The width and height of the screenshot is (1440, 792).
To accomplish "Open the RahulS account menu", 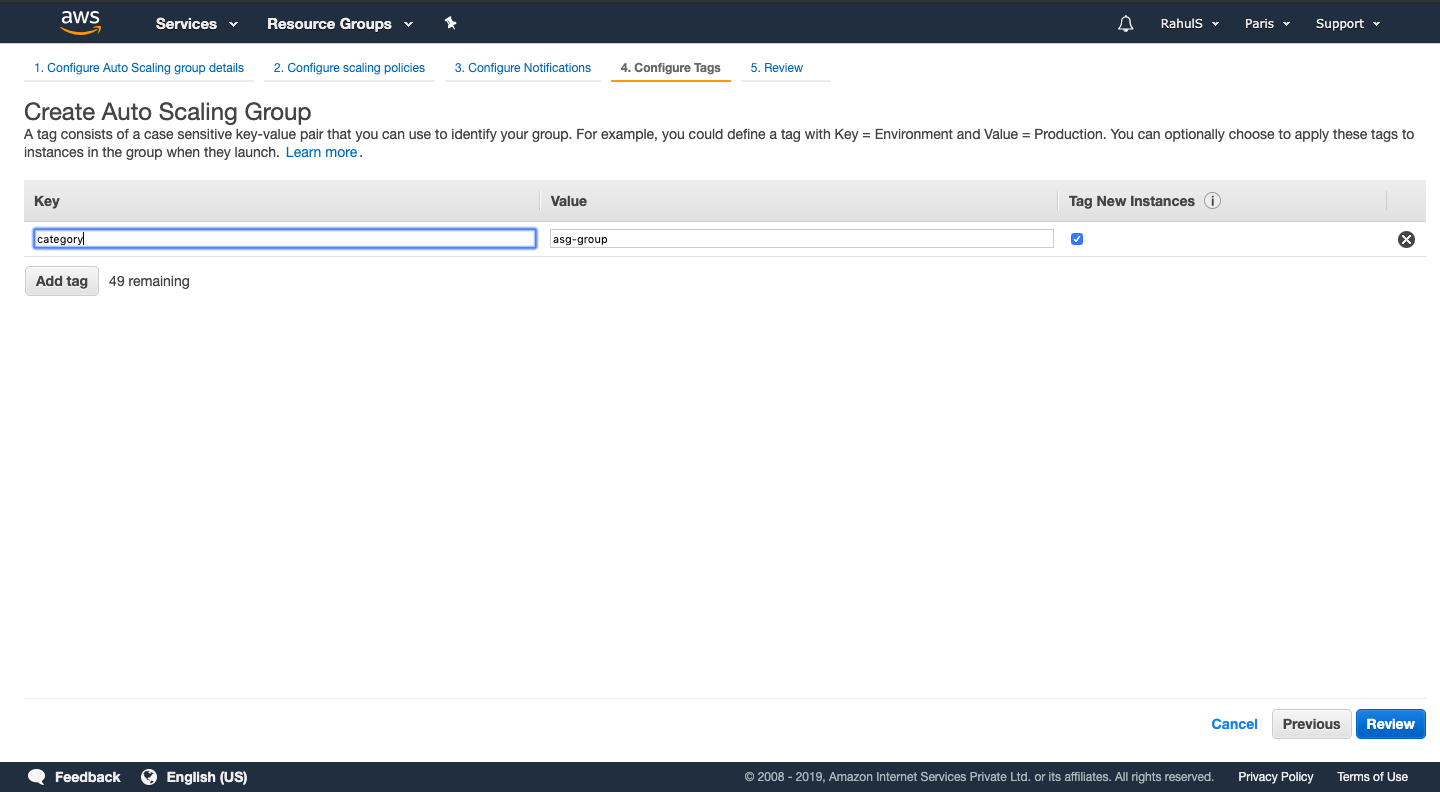I will point(1189,22).
